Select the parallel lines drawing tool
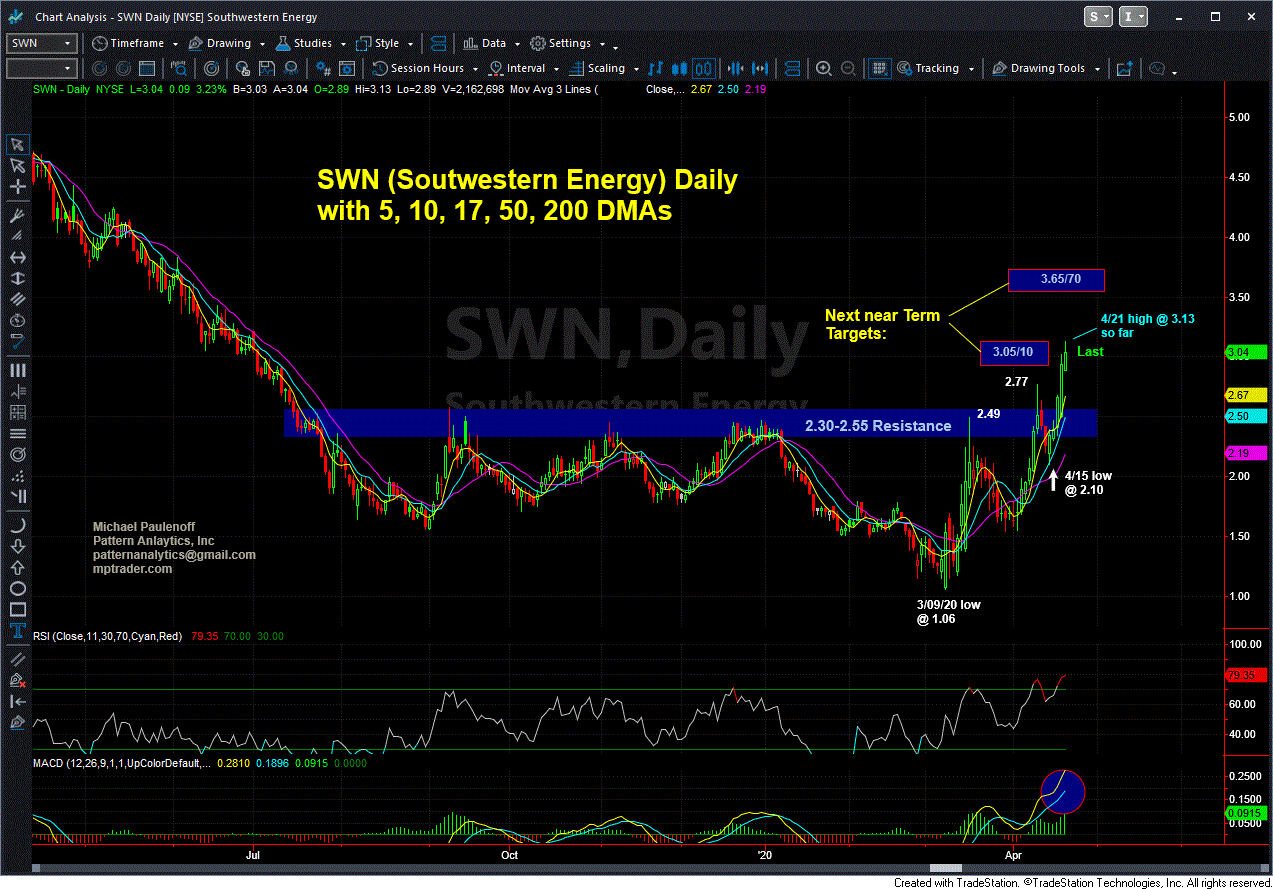Screen dimensions: 1273x889 coord(17,300)
